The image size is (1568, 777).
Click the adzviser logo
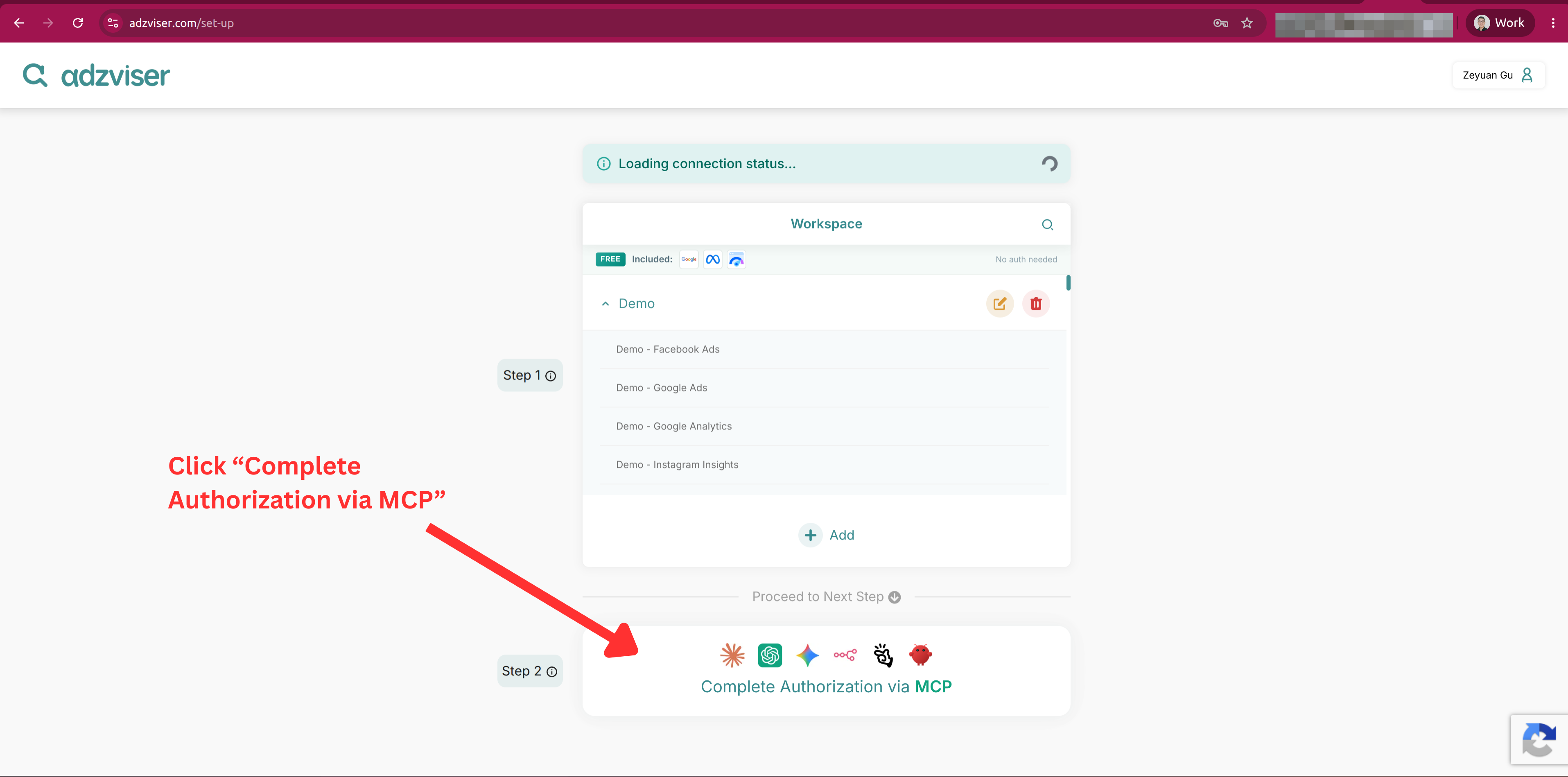click(96, 75)
